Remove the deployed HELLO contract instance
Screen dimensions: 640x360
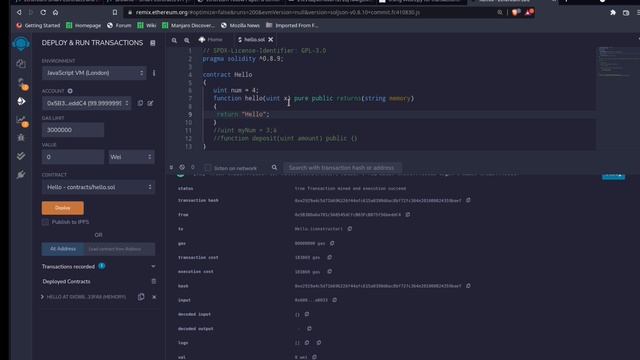coord(154,297)
